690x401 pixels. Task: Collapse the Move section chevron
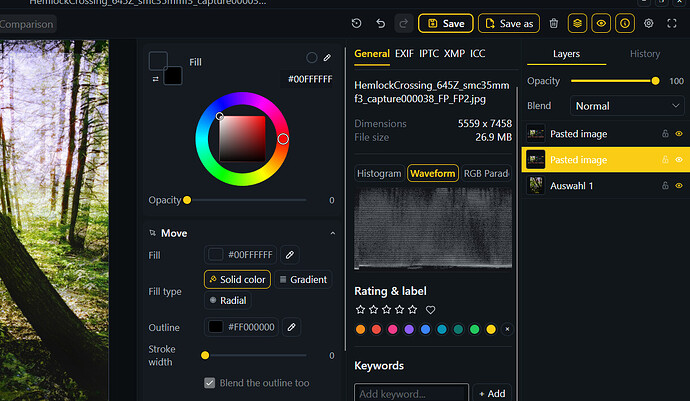pos(333,233)
